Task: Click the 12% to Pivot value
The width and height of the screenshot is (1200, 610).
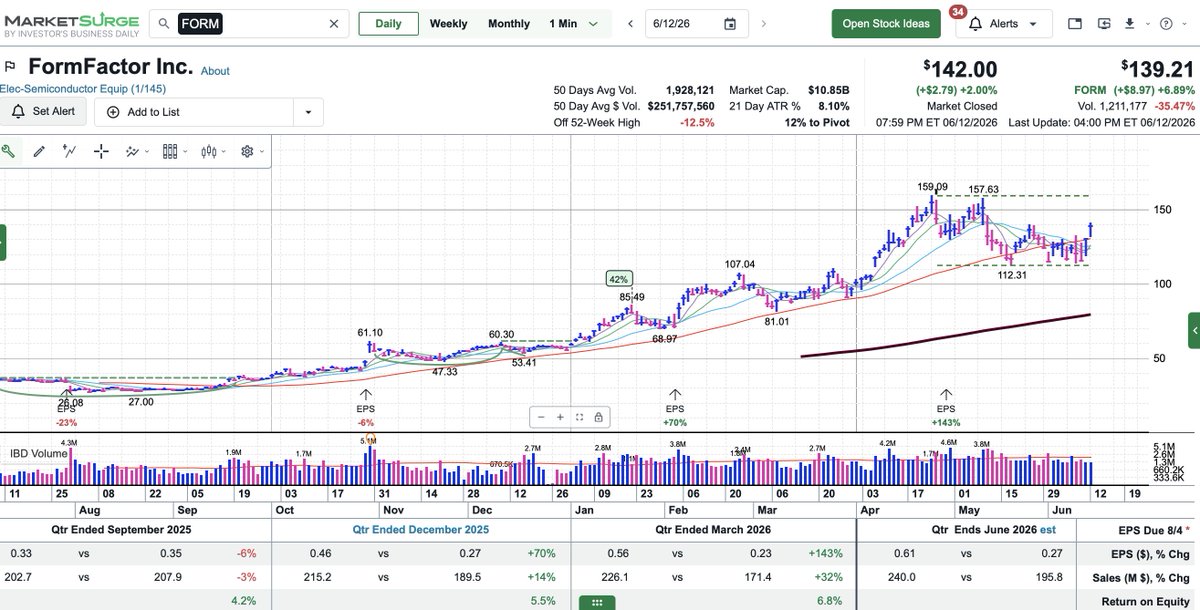Action: click(x=817, y=122)
